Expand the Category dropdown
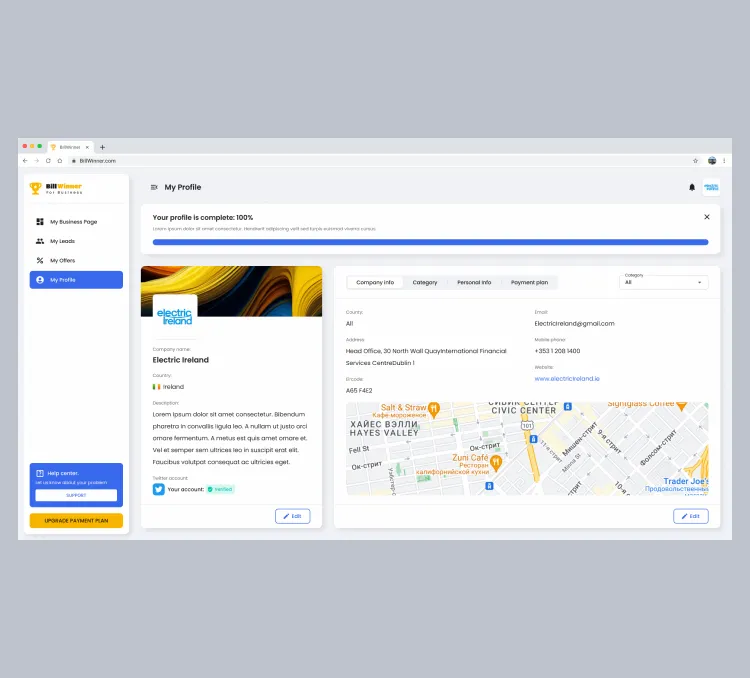This screenshot has height=678, width=750. pos(664,282)
